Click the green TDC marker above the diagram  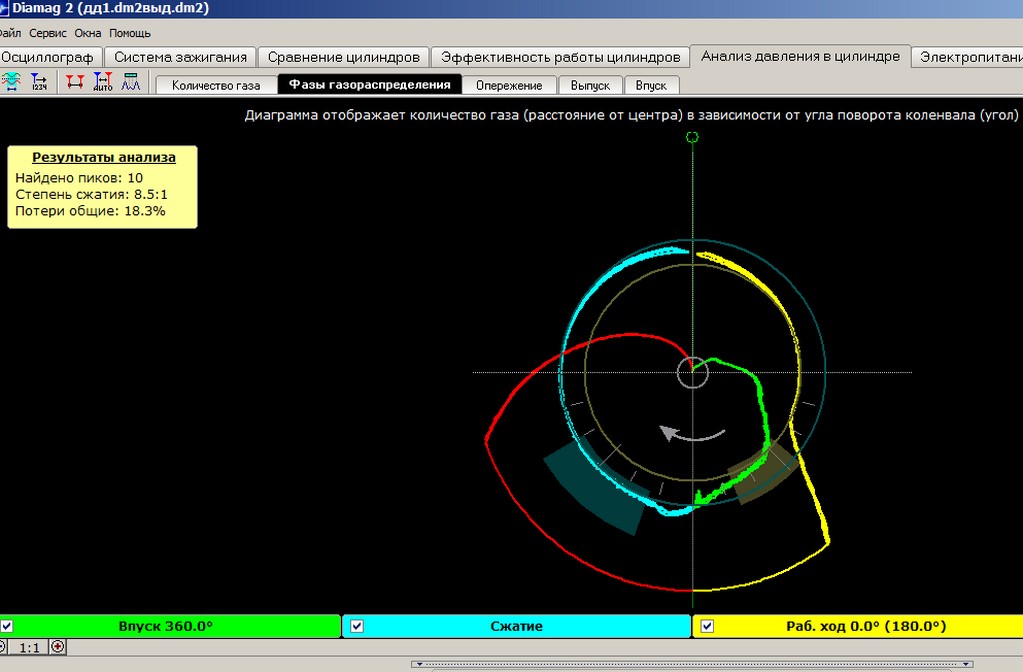(x=692, y=137)
